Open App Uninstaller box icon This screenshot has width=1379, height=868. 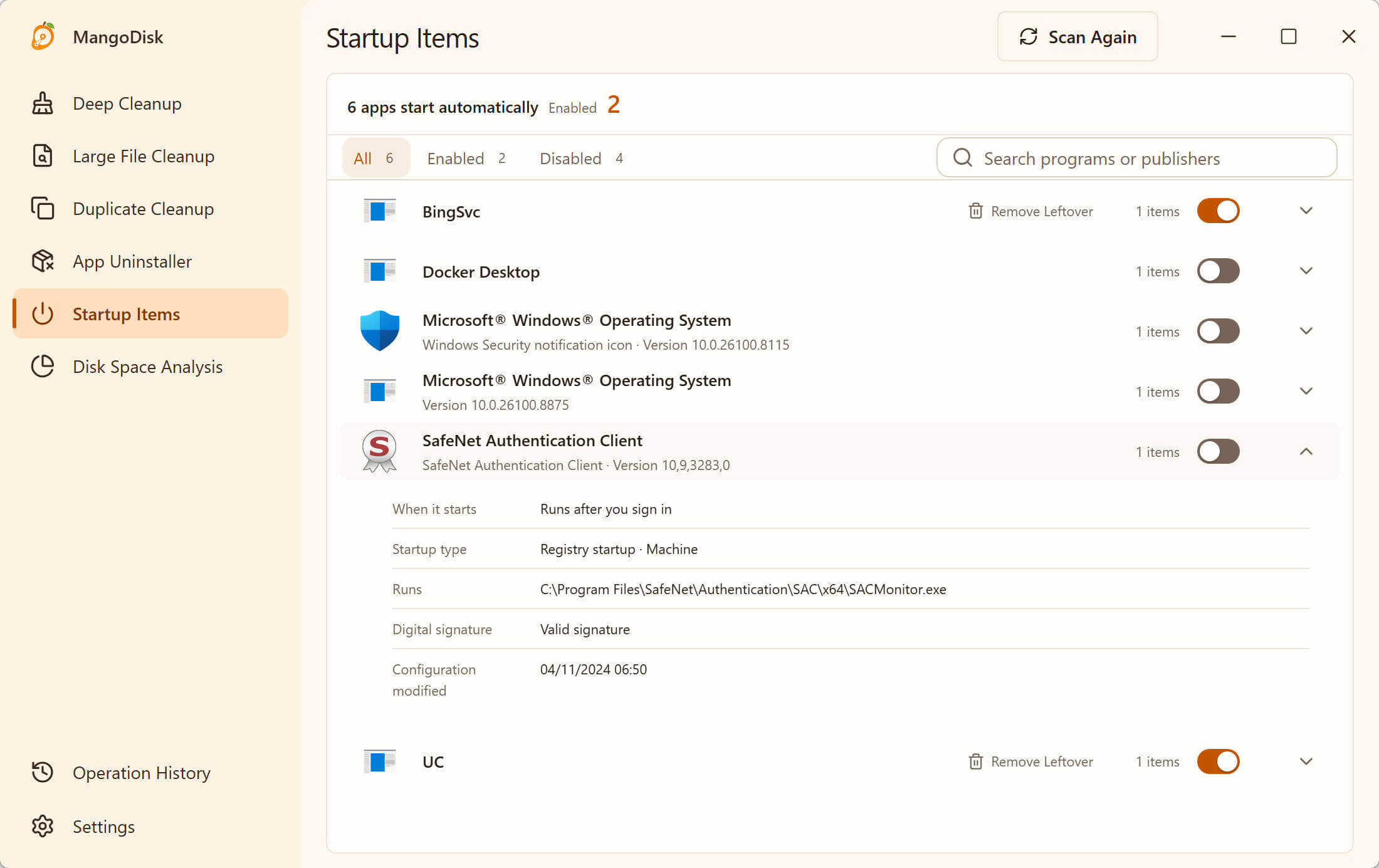(43, 261)
